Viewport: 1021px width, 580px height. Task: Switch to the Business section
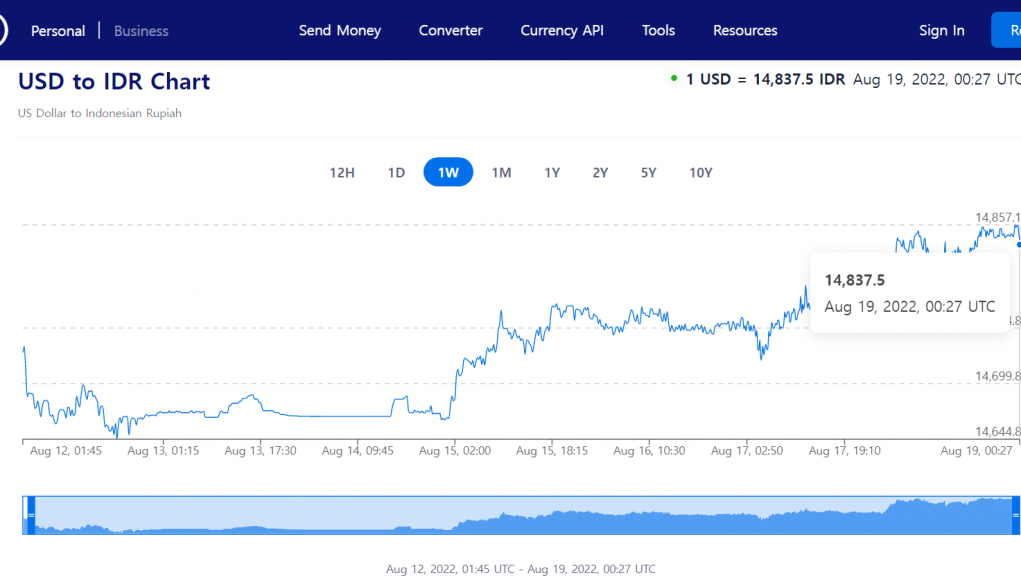tap(141, 31)
